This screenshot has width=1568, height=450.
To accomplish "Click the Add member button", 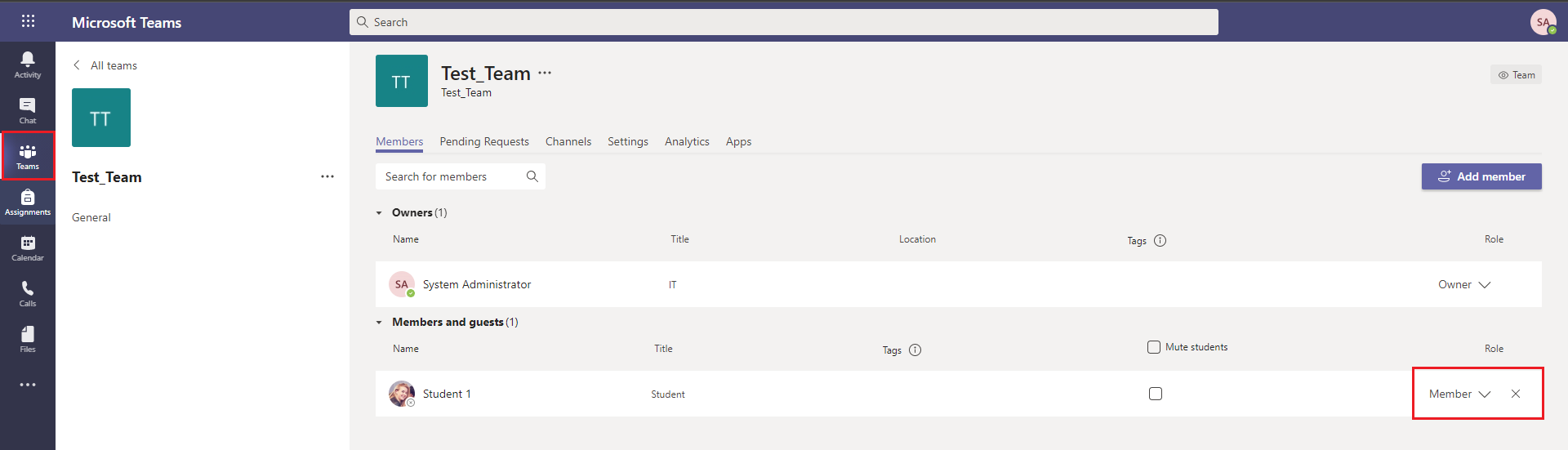I will click(1481, 176).
